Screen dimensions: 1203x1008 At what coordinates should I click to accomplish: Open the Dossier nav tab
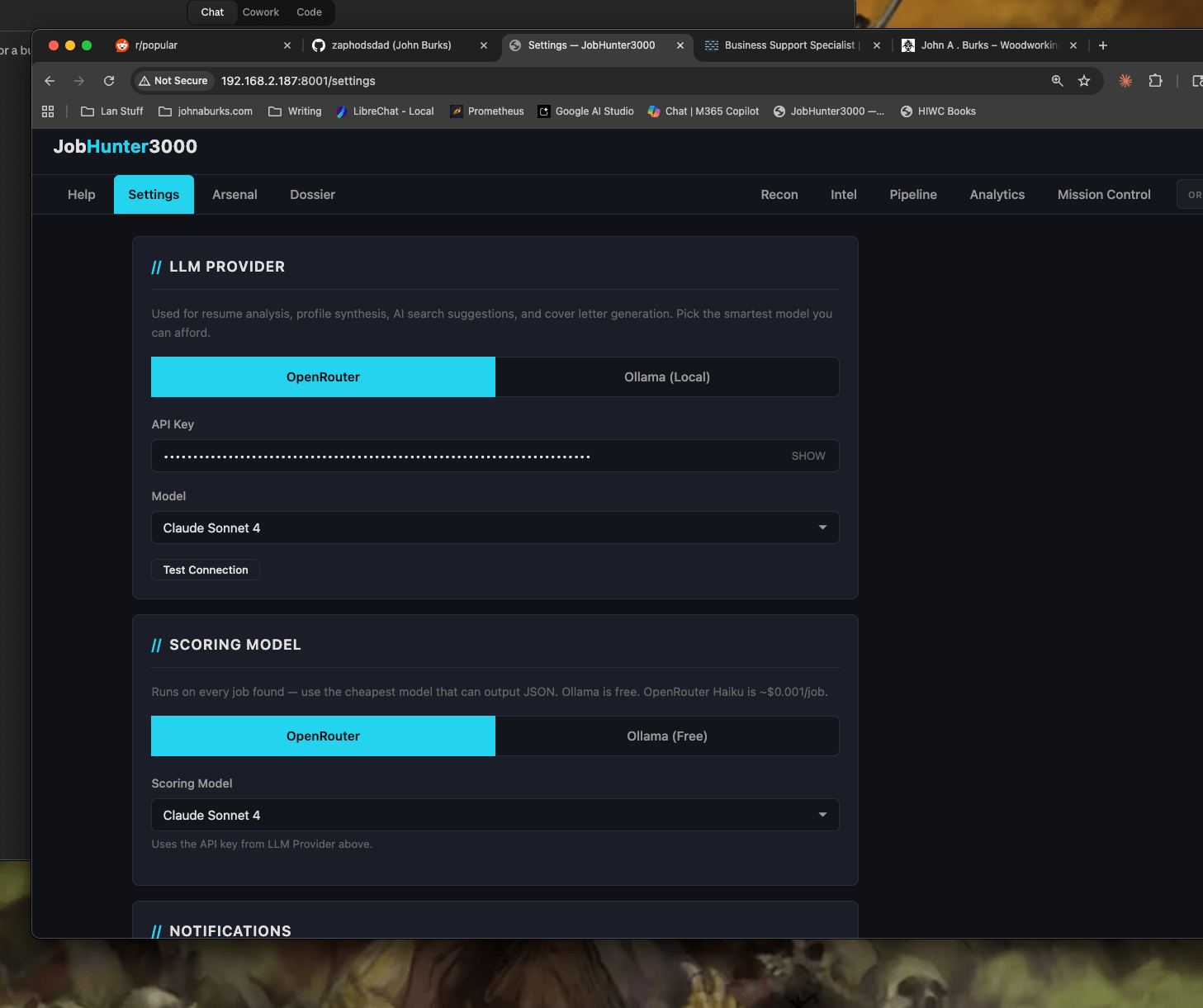tap(312, 195)
